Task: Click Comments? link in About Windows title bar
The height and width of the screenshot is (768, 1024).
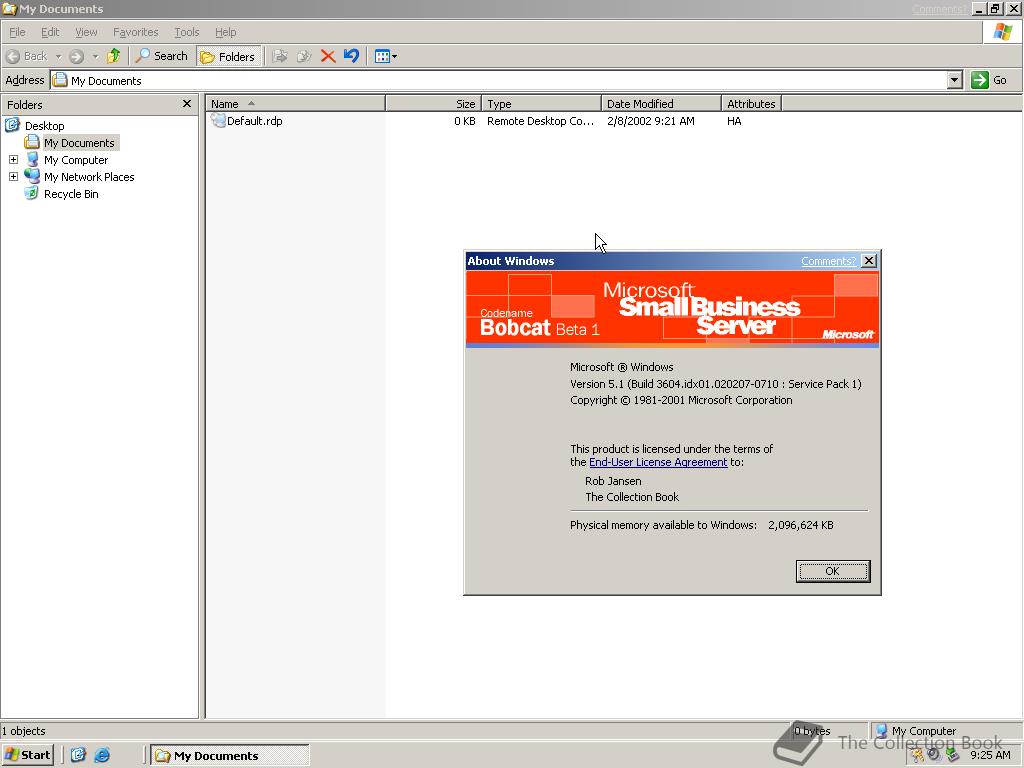Action: [828, 261]
